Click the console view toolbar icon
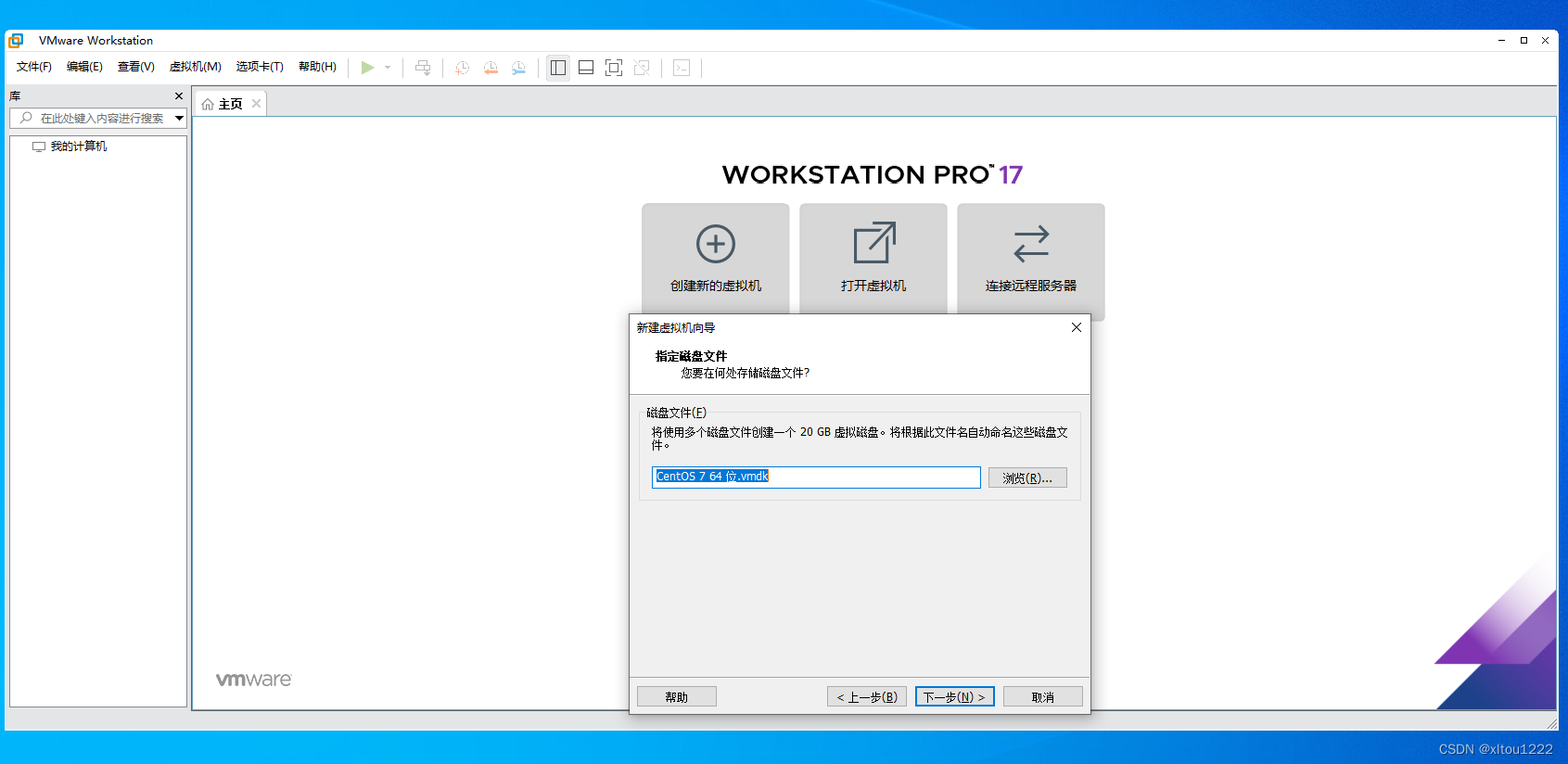Viewport: 1568px width, 764px height. point(682,68)
